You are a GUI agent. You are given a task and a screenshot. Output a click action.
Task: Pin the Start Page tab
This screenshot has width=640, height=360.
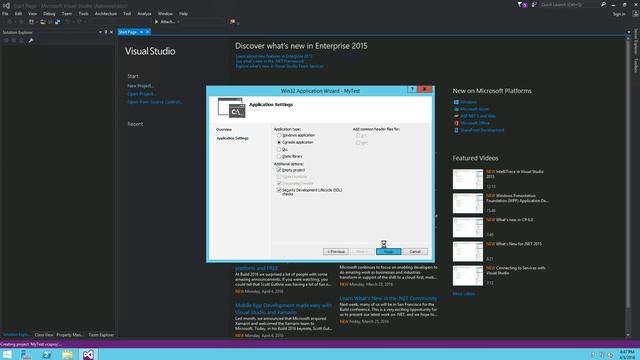pyautogui.click(x=142, y=32)
